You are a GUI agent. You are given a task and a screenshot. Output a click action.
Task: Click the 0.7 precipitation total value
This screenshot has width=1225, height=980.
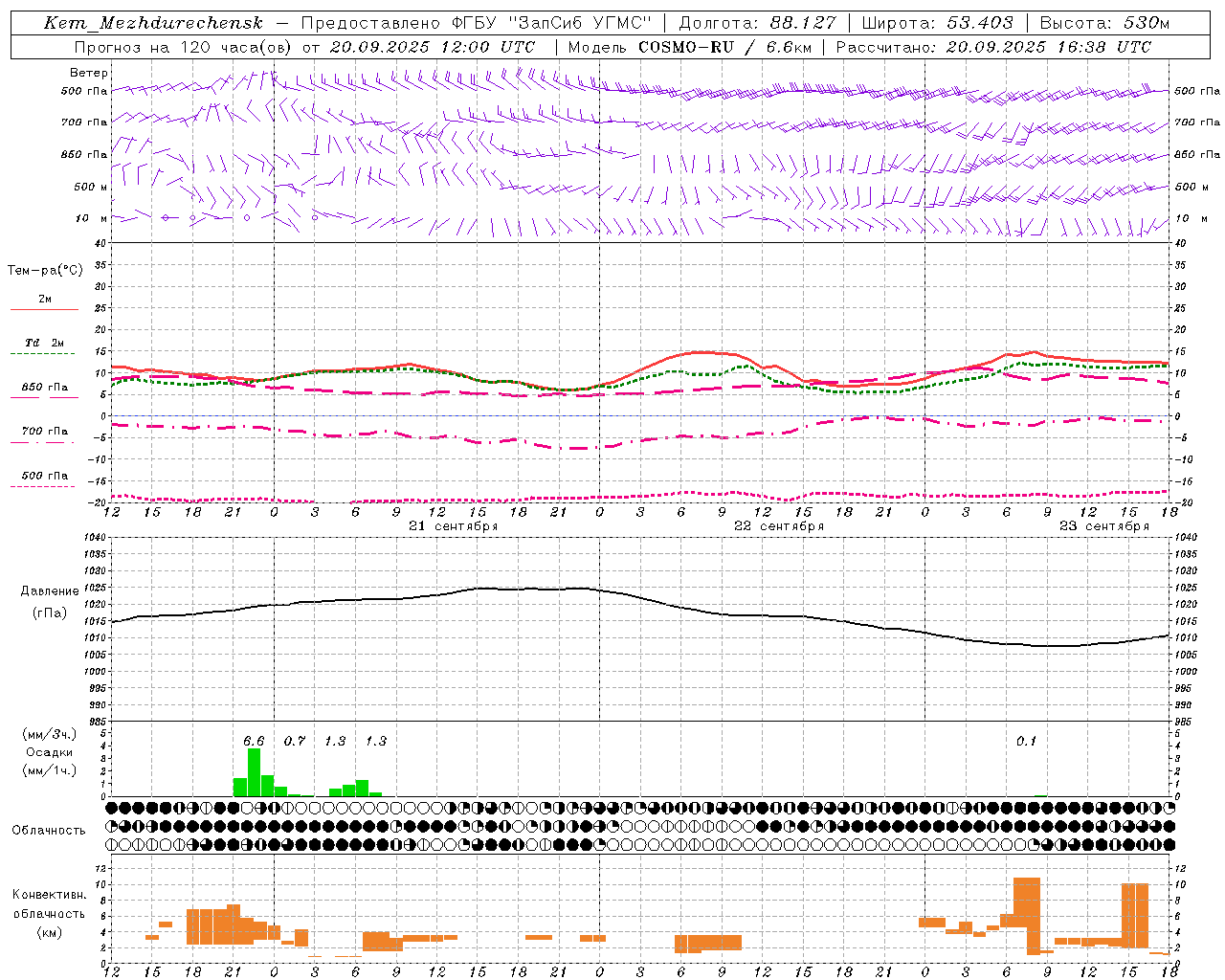(x=295, y=742)
